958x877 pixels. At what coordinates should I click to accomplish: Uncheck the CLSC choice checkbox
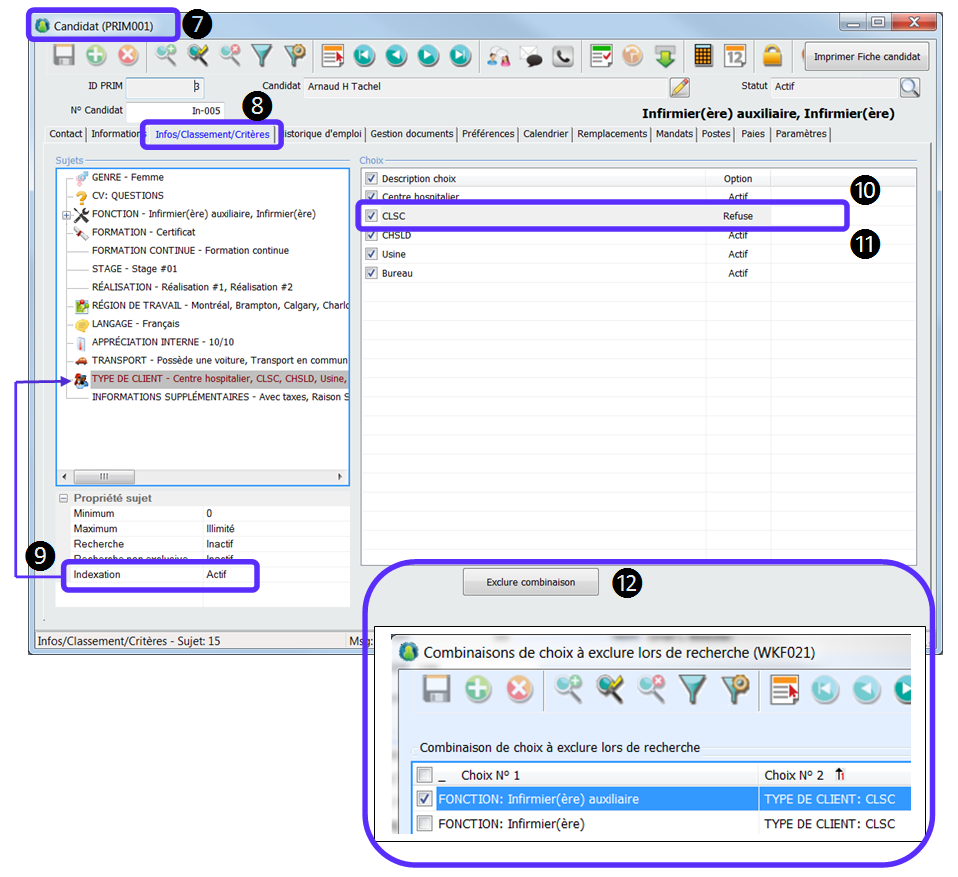point(372,216)
